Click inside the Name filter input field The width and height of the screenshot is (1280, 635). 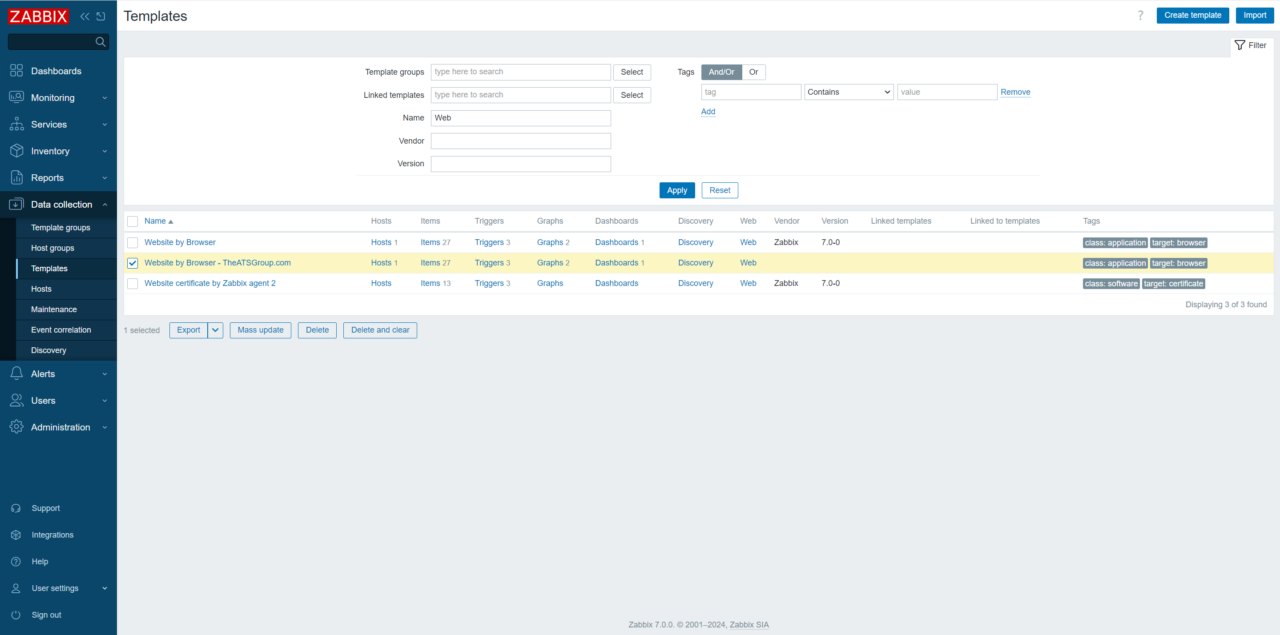pyautogui.click(x=520, y=117)
